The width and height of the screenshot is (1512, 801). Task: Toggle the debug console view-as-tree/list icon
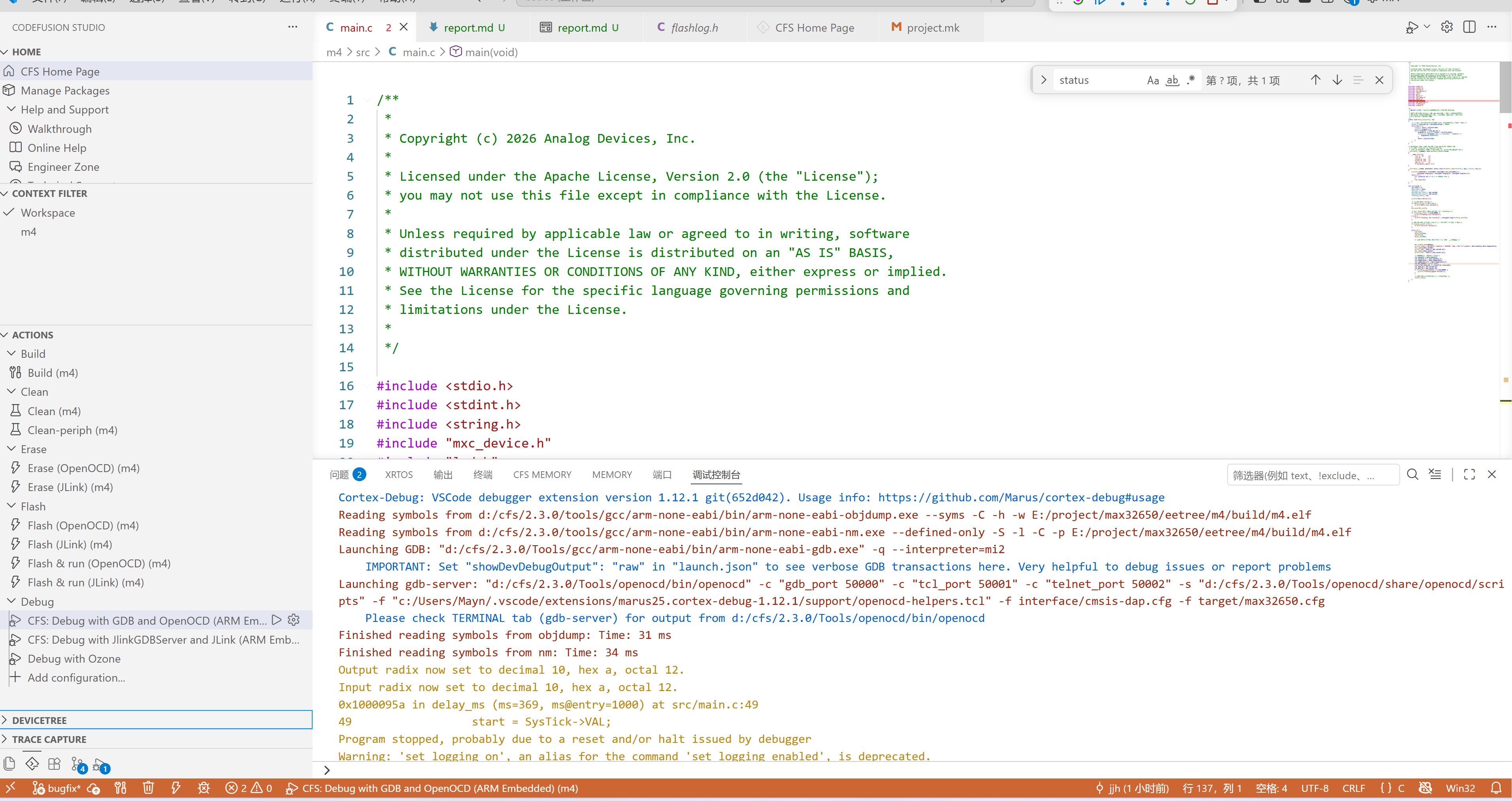(1435, 474)
